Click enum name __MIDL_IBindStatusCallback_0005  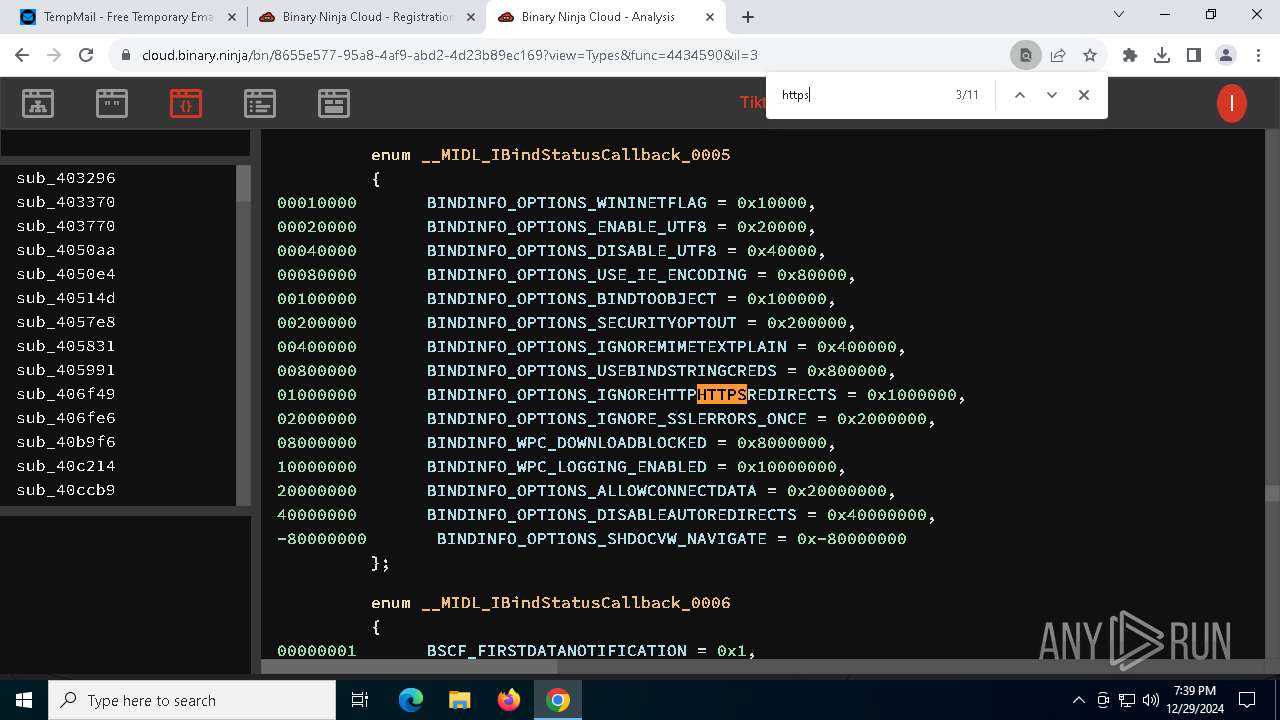(576, 154)
